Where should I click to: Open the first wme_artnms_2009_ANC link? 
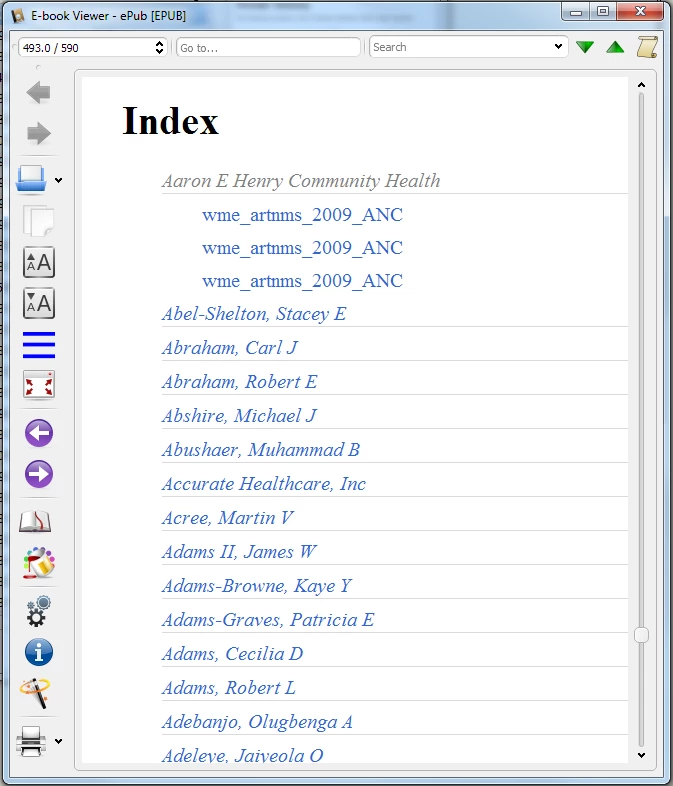click(x=302, y=215)
